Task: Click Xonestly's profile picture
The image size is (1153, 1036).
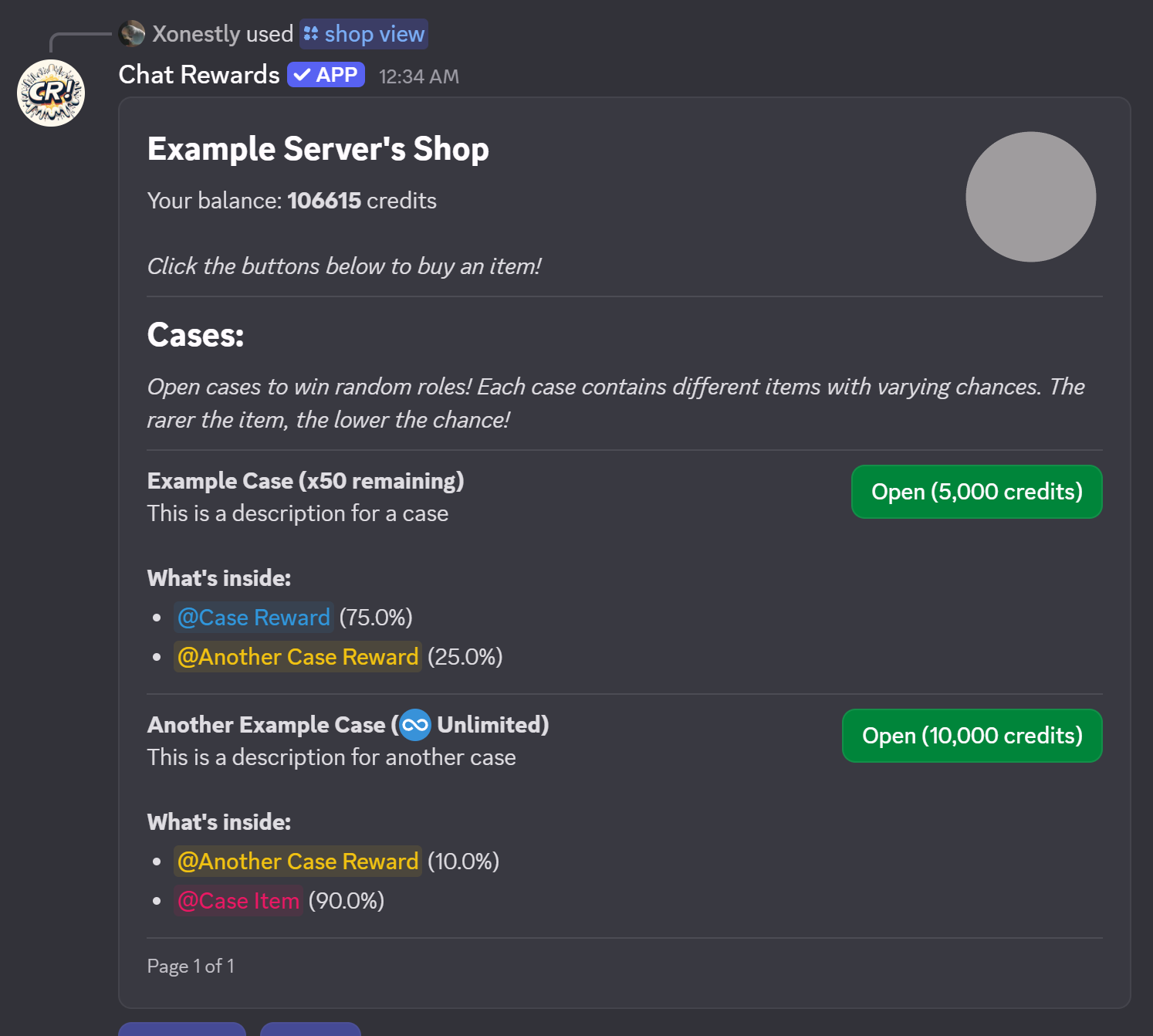Action: tap(133, 34)
